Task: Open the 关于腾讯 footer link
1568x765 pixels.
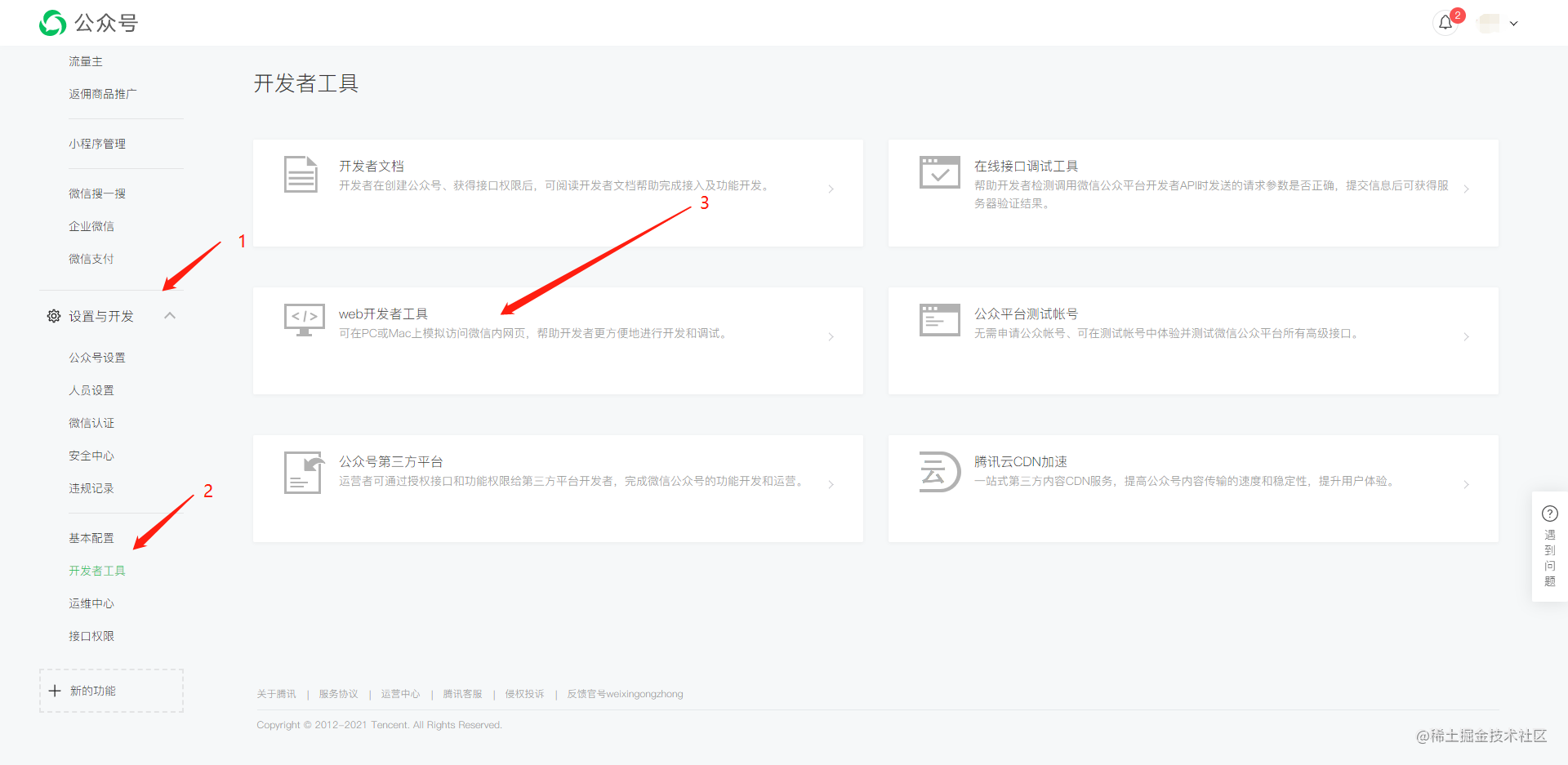Action: coord(276,694)
